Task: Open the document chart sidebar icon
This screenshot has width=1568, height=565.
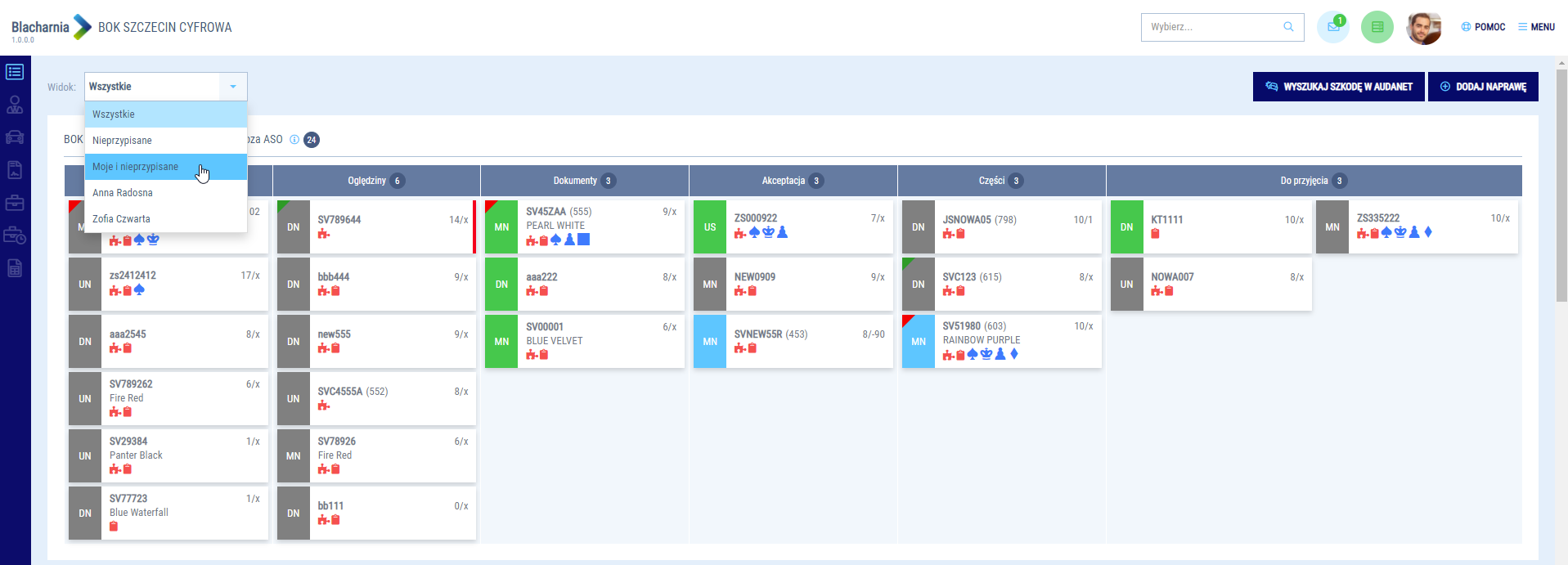Action: click(x=15, y=170)
